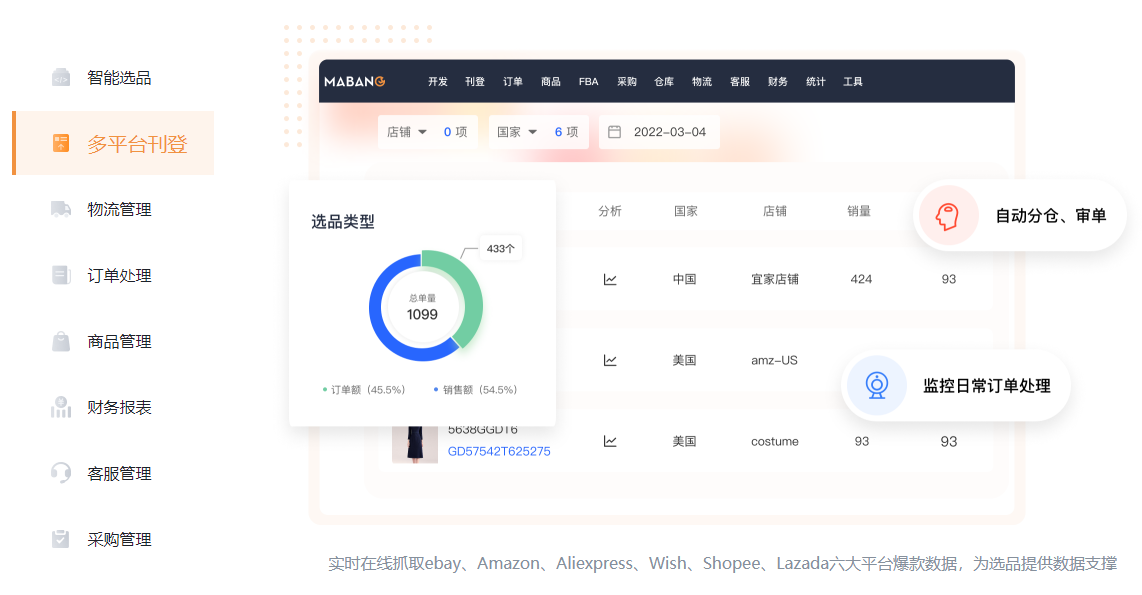Click the 选品类型 card title
This screenshot has width=1142, height=595.
[343, 221]
